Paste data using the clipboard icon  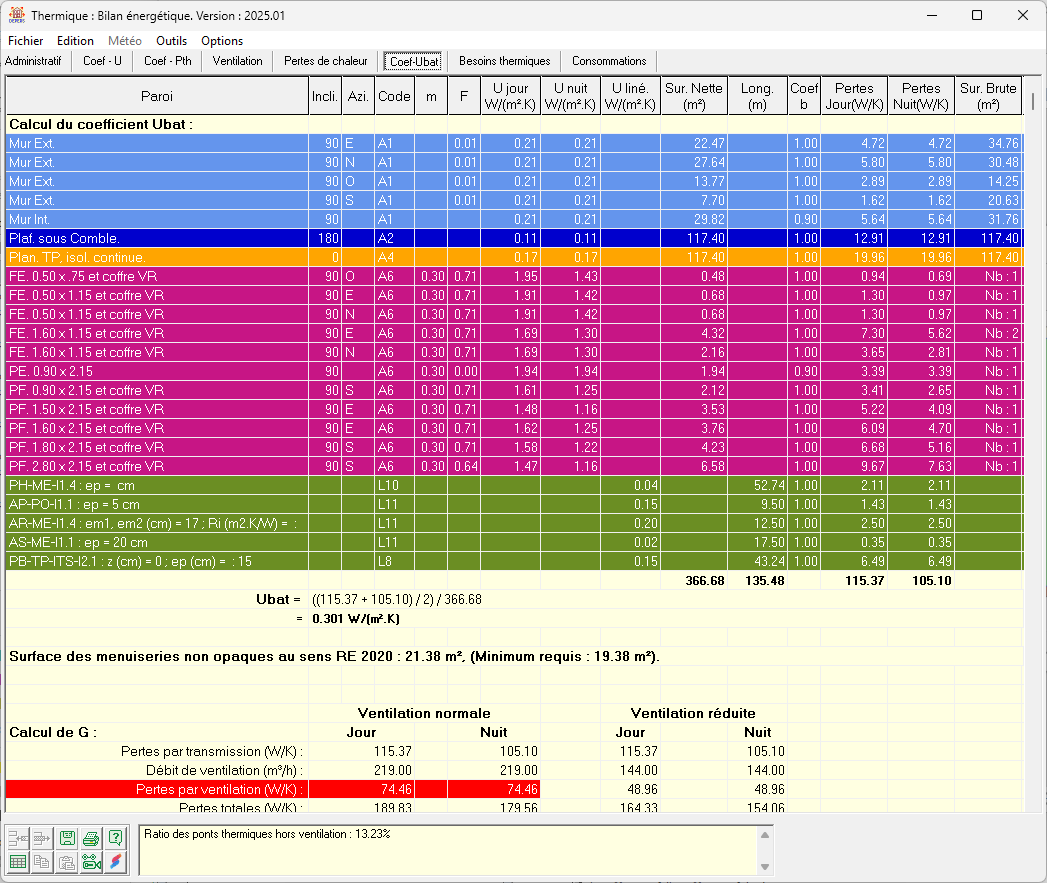click(66, 861)
